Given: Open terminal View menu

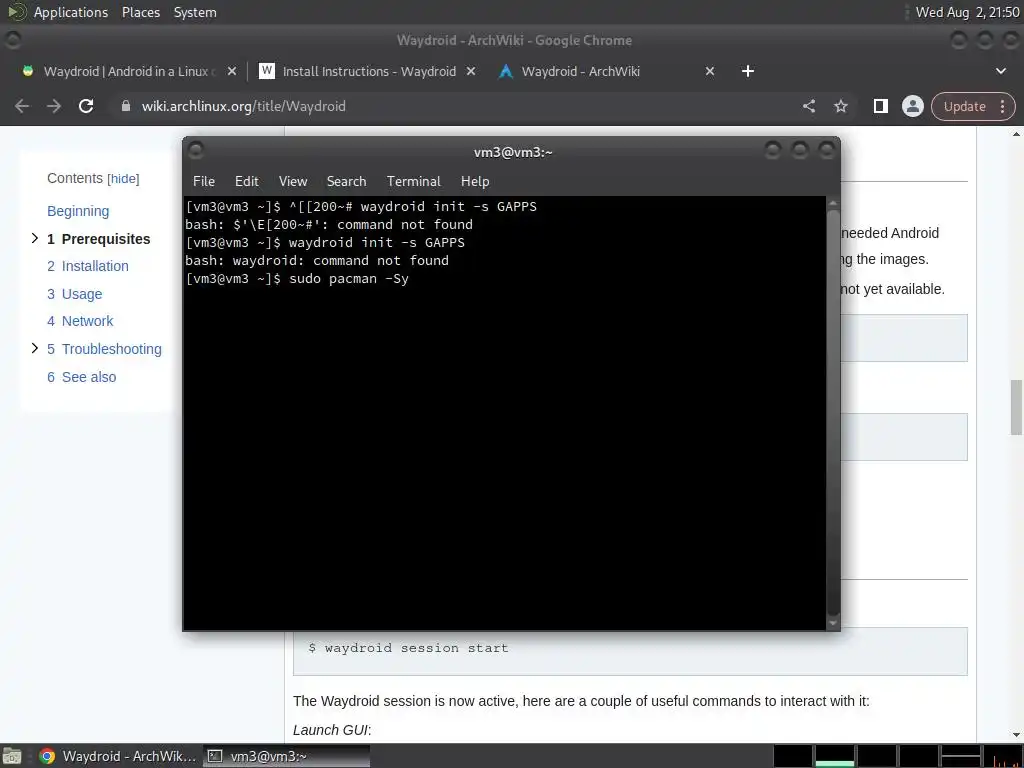Looking at the screenshot, I should click(293, 182).
